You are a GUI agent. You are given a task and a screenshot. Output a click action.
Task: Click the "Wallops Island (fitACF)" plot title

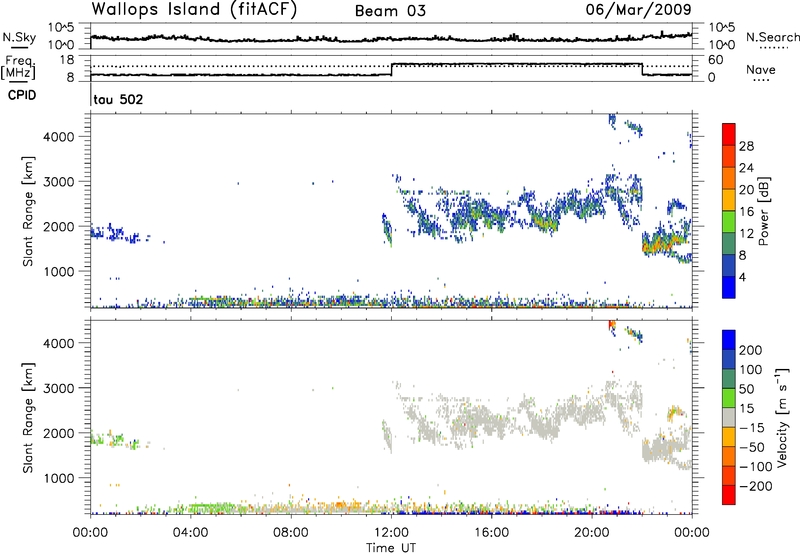click(194, 9)
